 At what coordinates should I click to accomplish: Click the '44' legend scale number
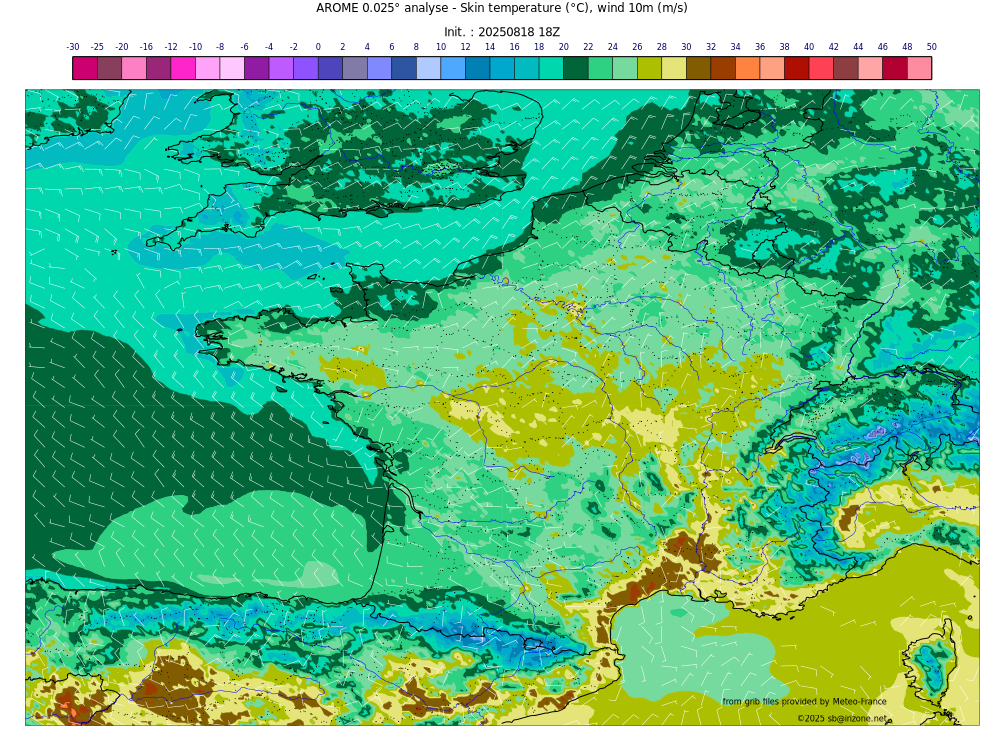pos(858,47)
